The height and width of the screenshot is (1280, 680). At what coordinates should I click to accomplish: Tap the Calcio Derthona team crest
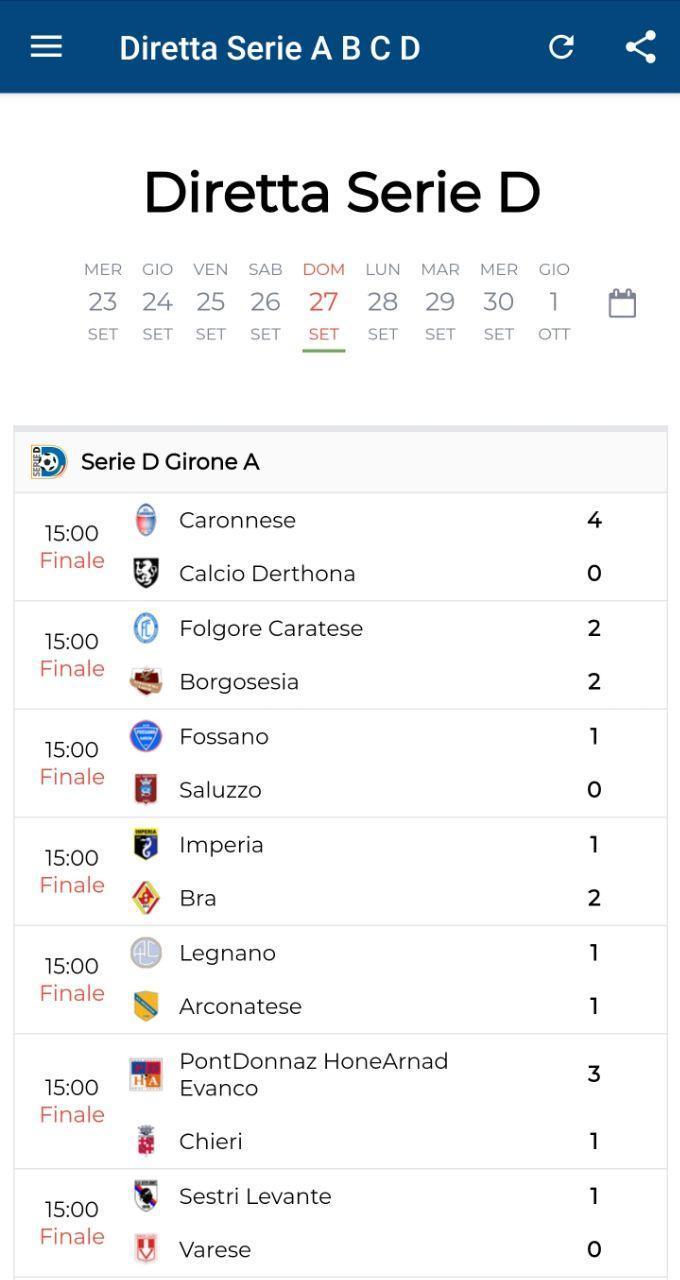tap(146, 573)
